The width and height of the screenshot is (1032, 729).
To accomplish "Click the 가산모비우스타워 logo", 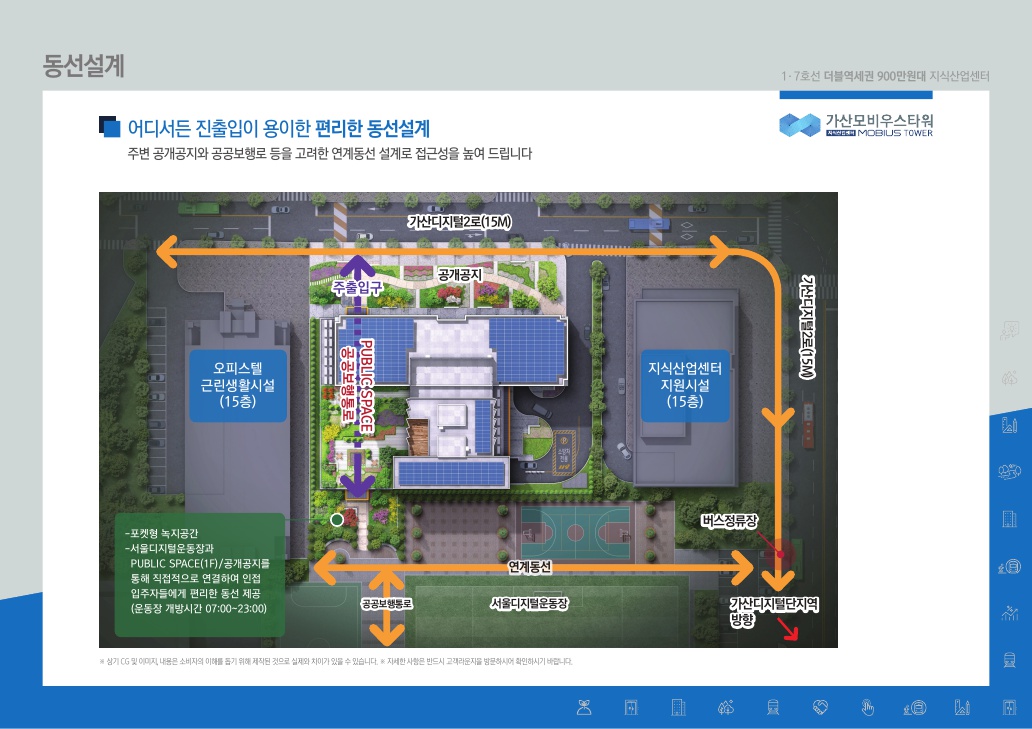I will tap(855, 125).
